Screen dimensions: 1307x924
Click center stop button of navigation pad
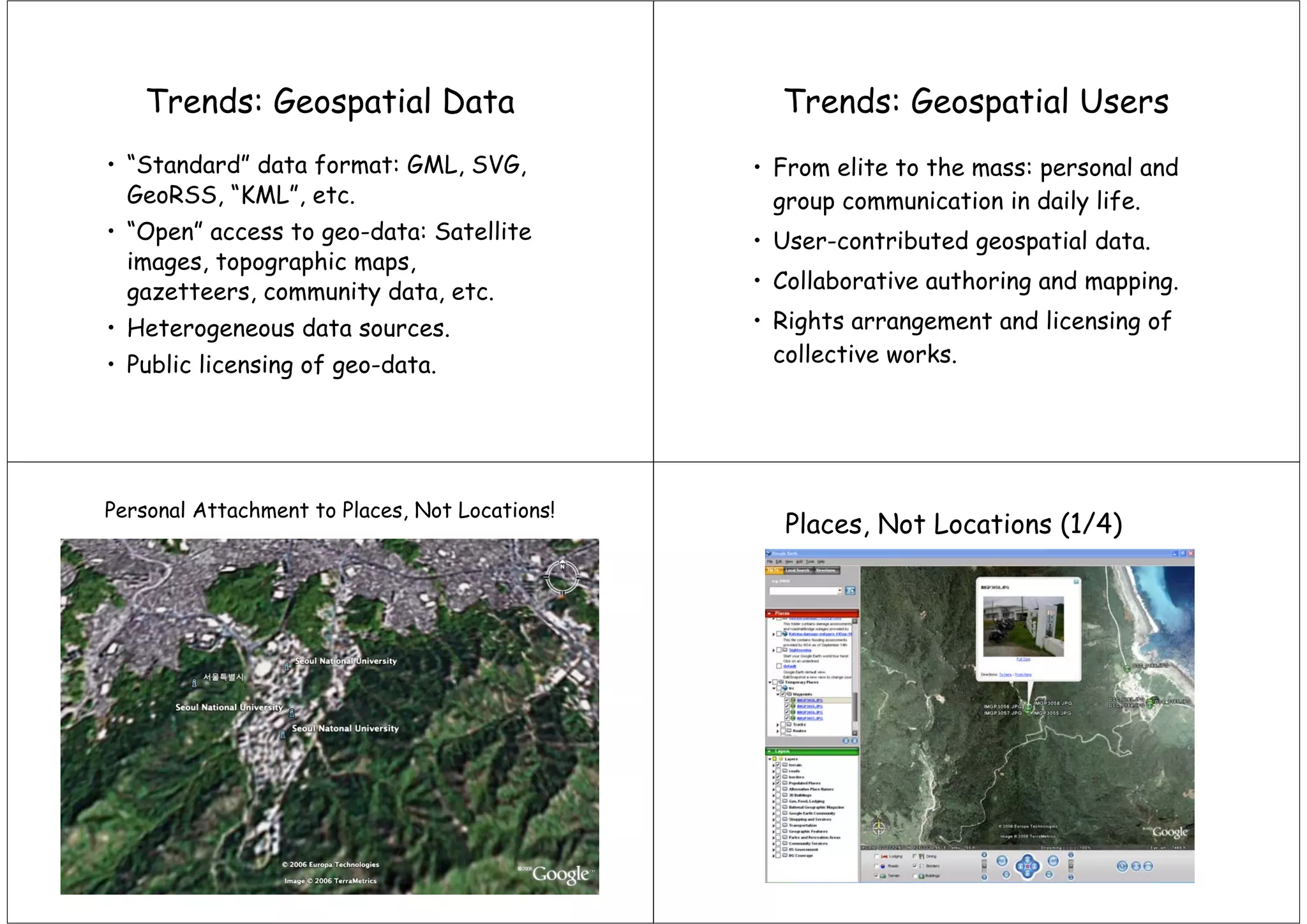(x=1027, y=867)
